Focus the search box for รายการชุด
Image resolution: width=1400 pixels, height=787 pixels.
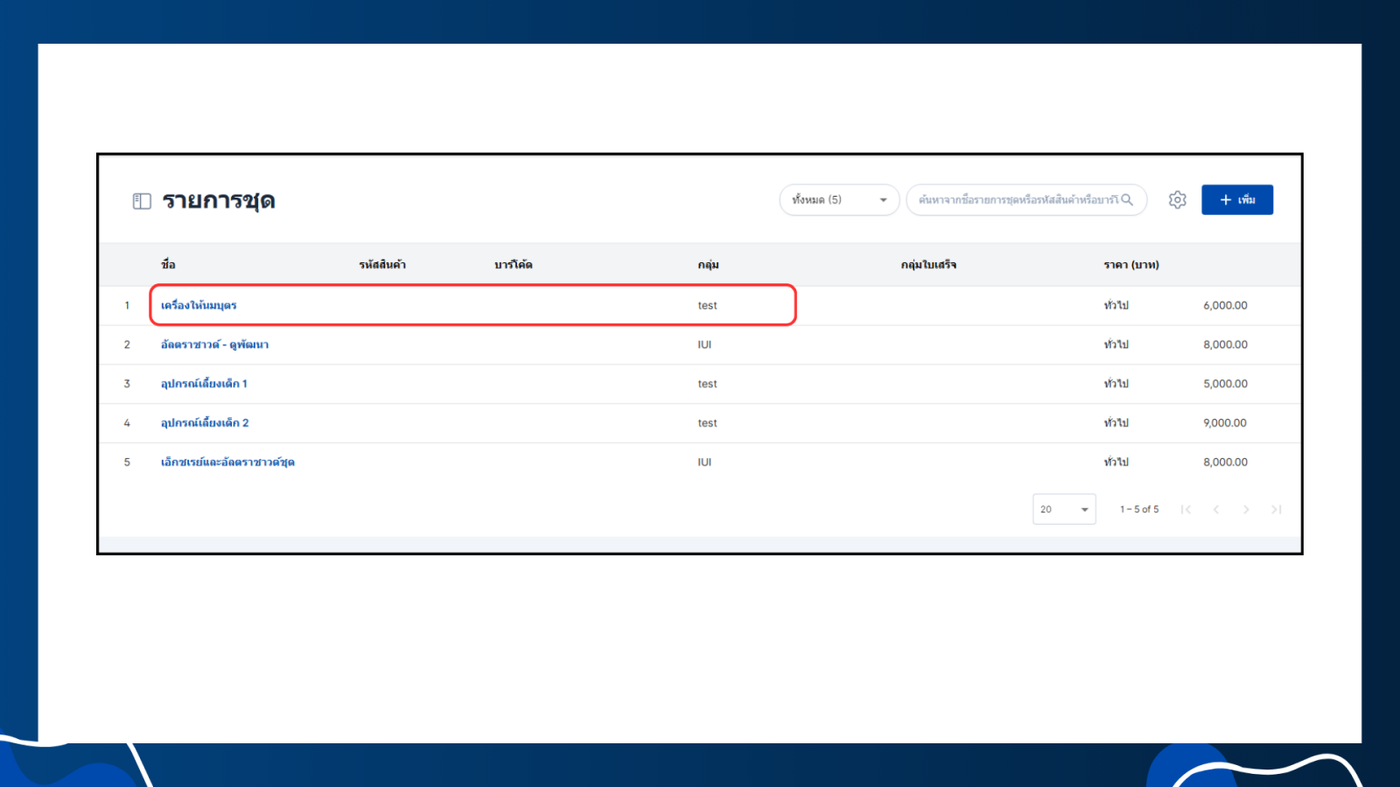point(1026,200)
